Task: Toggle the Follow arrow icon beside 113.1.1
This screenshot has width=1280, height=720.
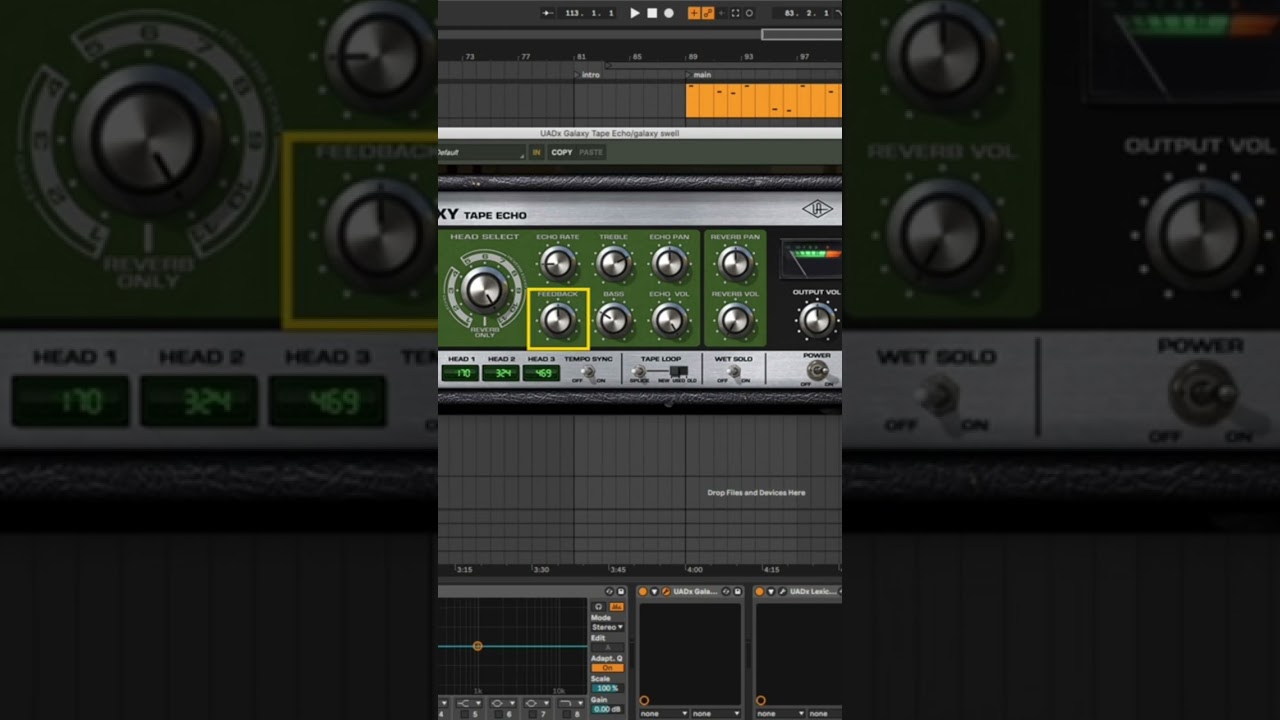Action: pos(548,13)
